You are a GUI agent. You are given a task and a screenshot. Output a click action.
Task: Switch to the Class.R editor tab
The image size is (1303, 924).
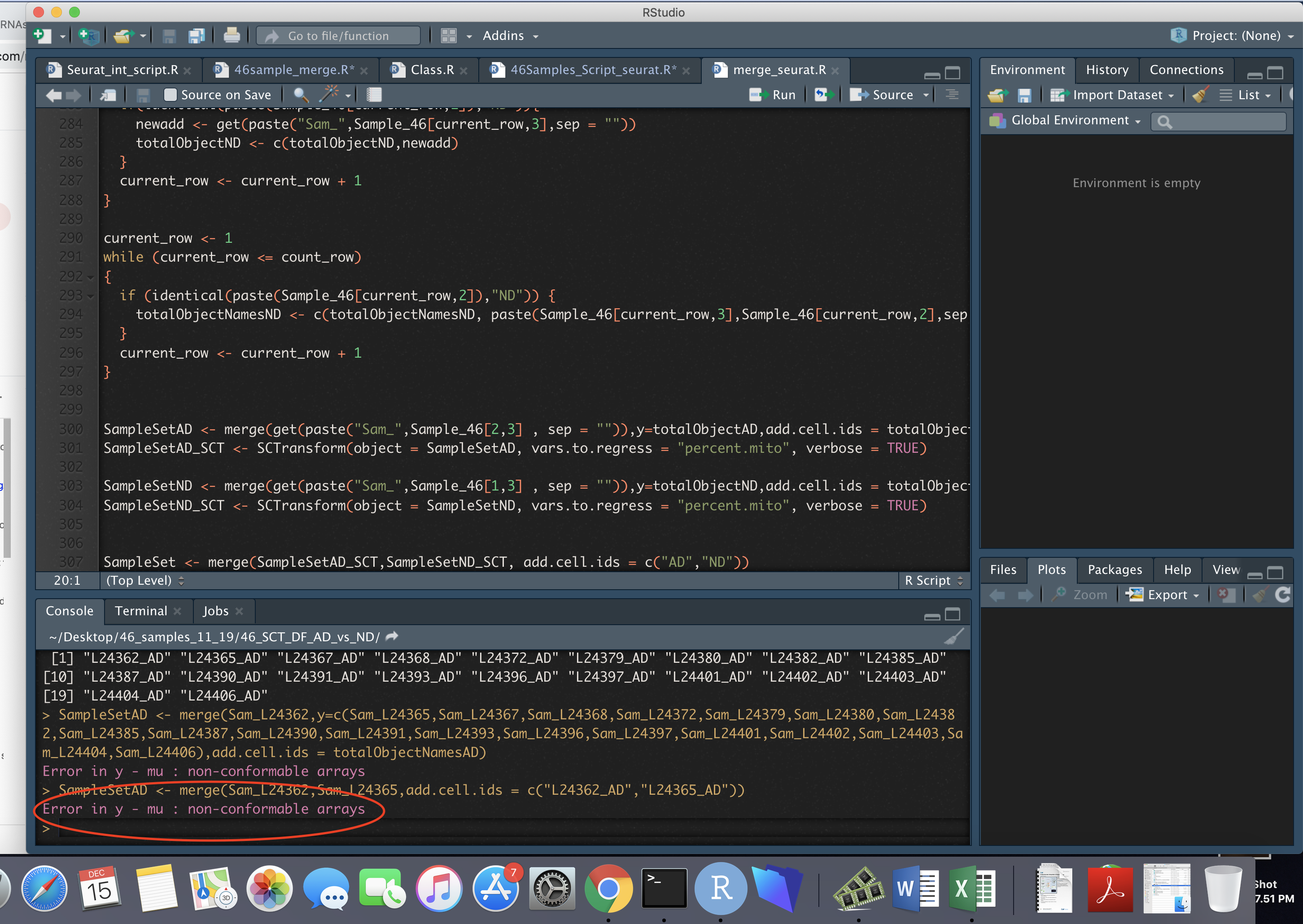[x=431, y=70]
